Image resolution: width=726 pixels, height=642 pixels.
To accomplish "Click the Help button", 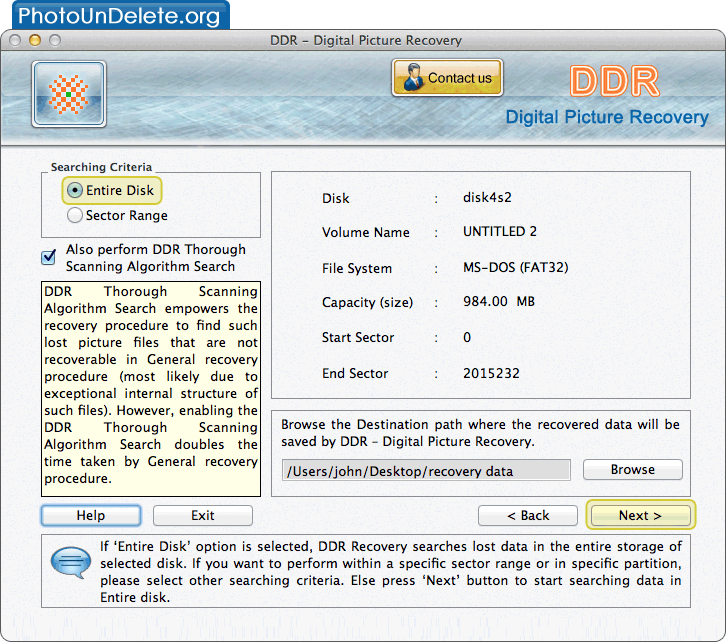I will click(91, 515).
